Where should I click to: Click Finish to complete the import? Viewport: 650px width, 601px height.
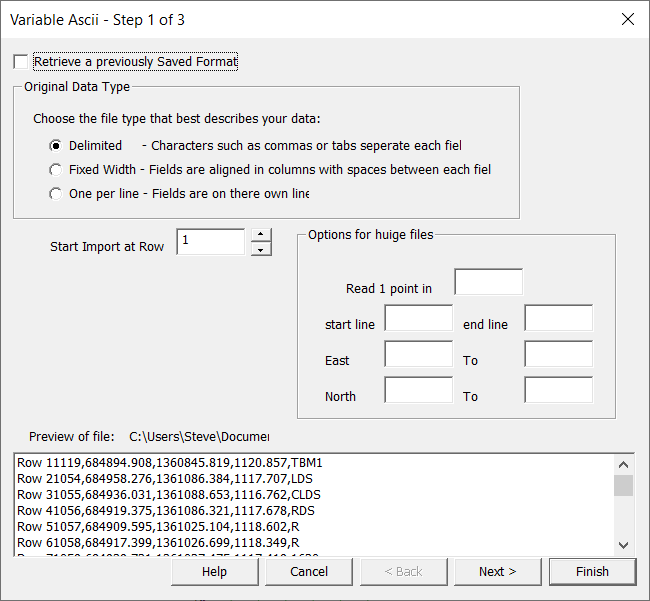click(592, 572)
